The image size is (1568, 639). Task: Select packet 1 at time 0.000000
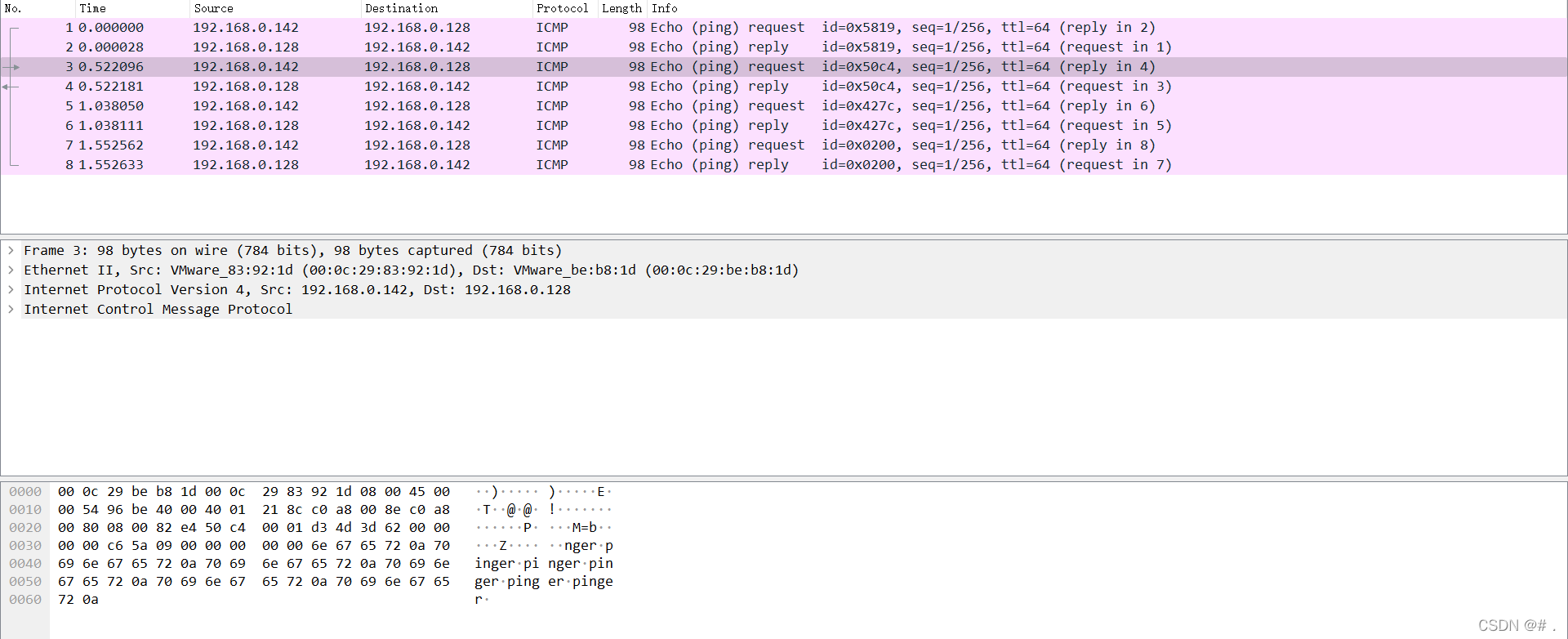(x=784, y=28)
